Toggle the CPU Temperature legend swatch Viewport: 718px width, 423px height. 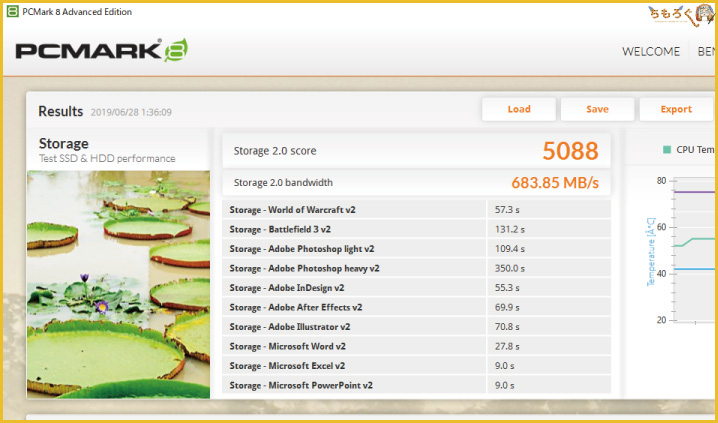(x=667, y=150)
